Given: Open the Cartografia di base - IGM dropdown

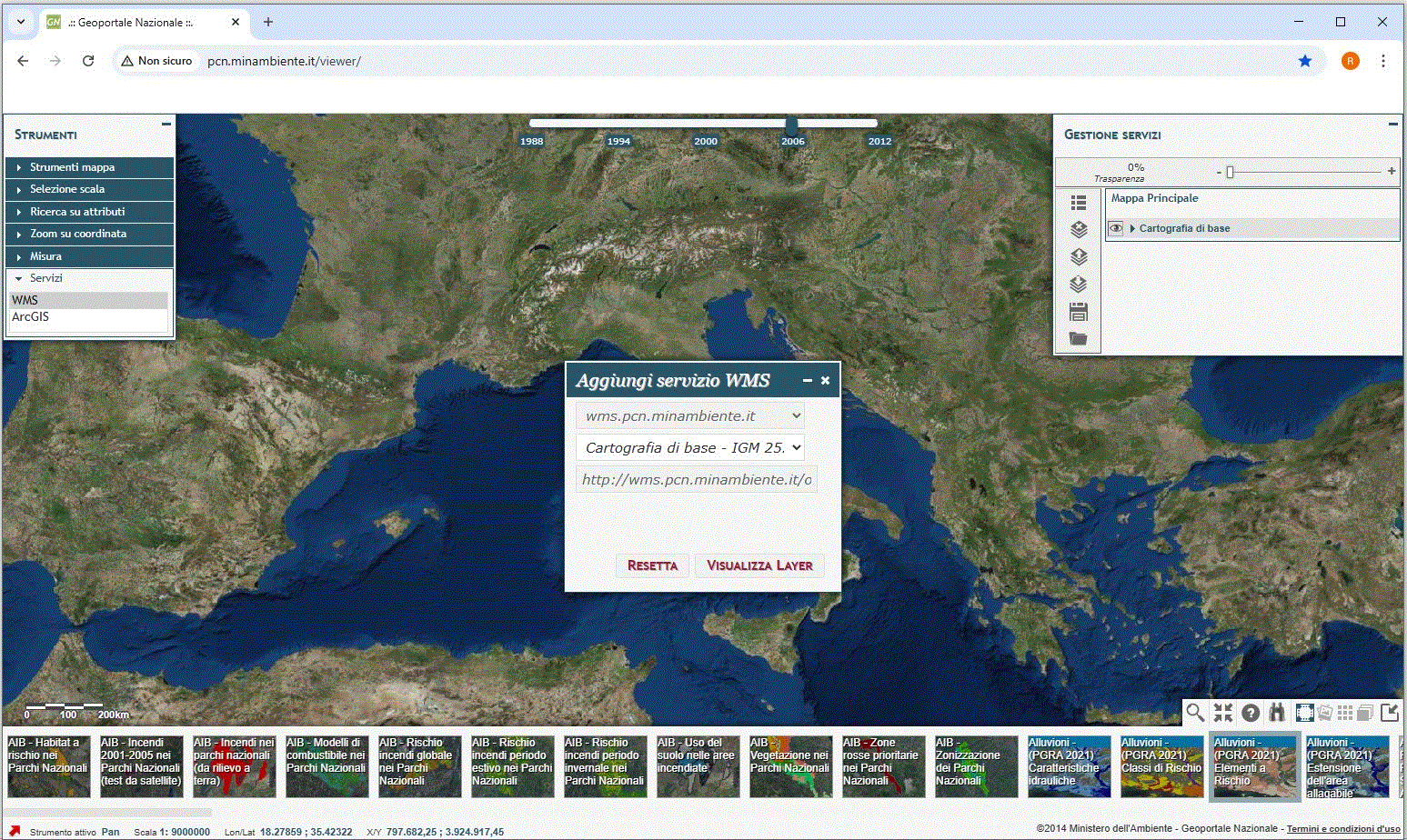Looking at the screenshot, I should 690,447.
